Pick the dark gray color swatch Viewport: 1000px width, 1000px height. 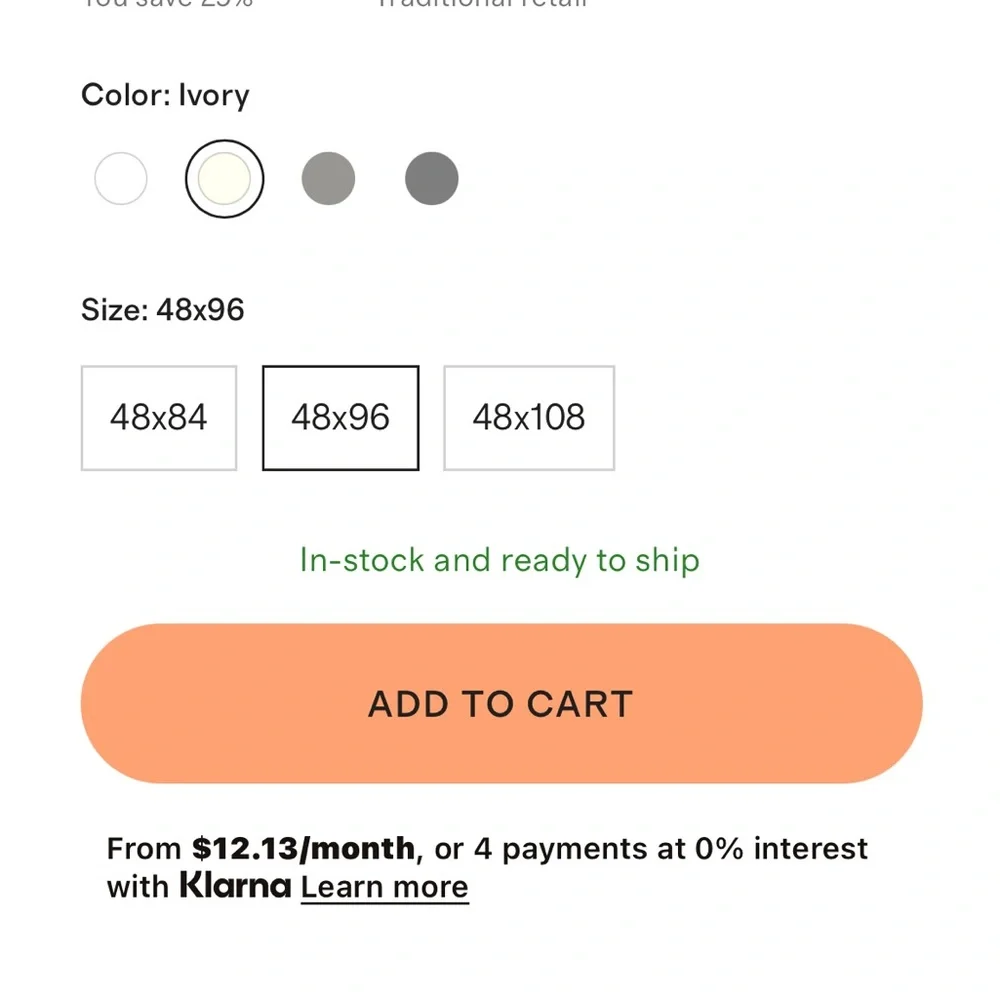[x=432, y=179]
